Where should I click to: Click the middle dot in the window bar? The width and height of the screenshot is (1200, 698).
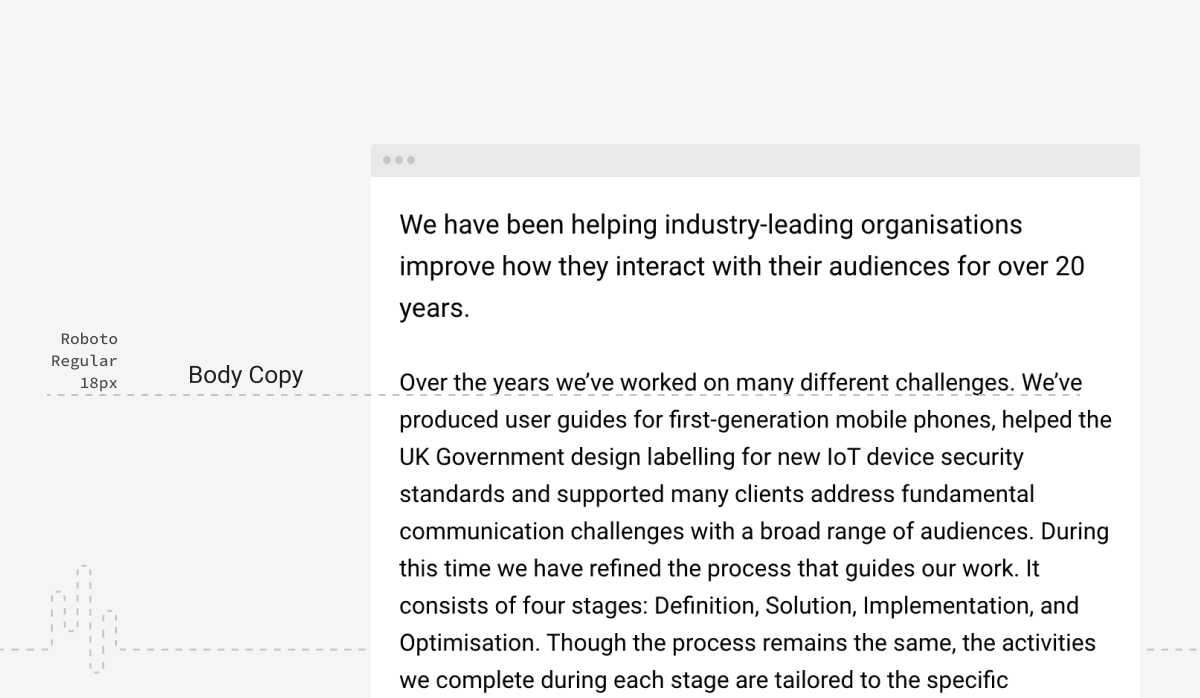(x=399, y=160)
